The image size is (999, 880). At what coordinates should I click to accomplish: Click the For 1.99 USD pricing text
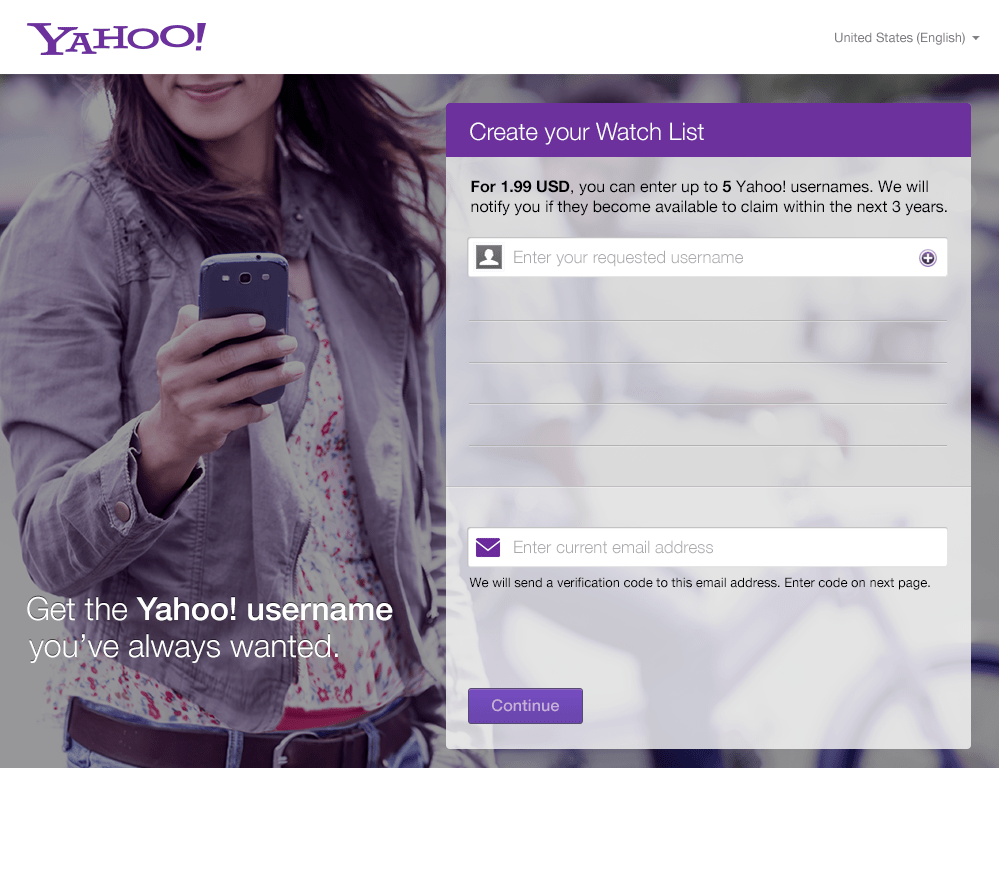[x=520, y=187]
